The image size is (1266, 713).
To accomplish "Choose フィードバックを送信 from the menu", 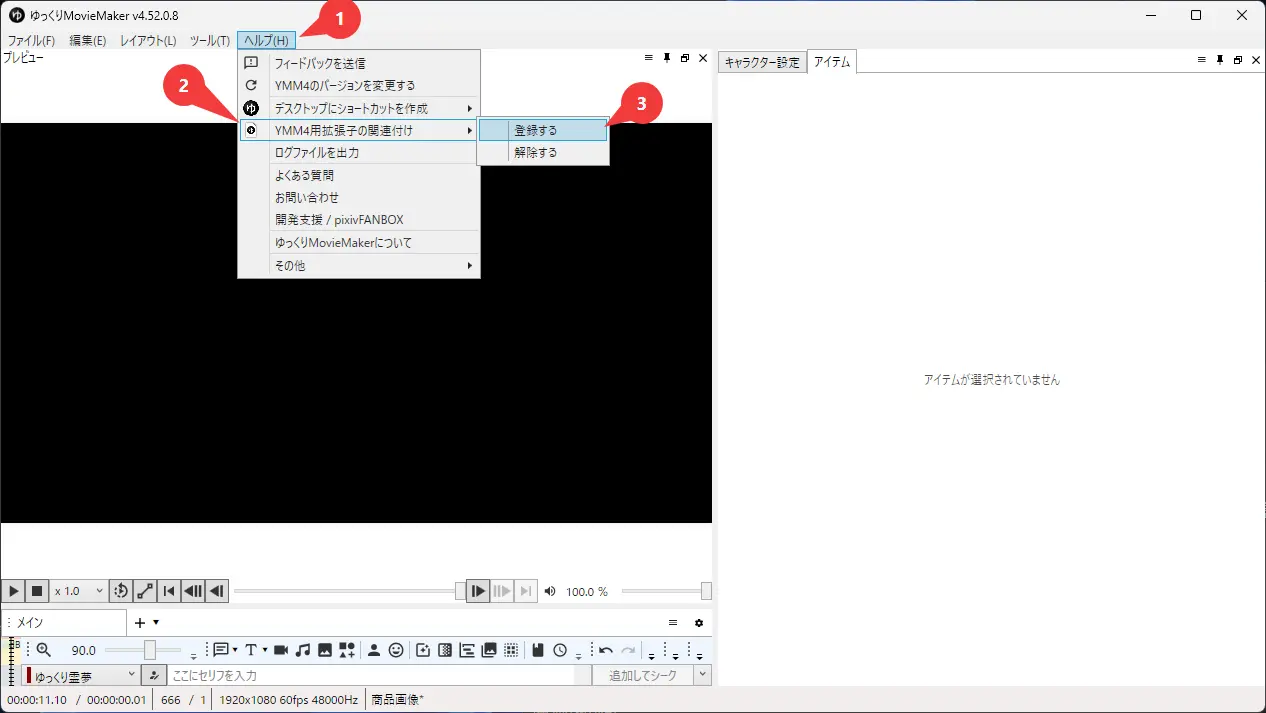I will click(359, 63).
